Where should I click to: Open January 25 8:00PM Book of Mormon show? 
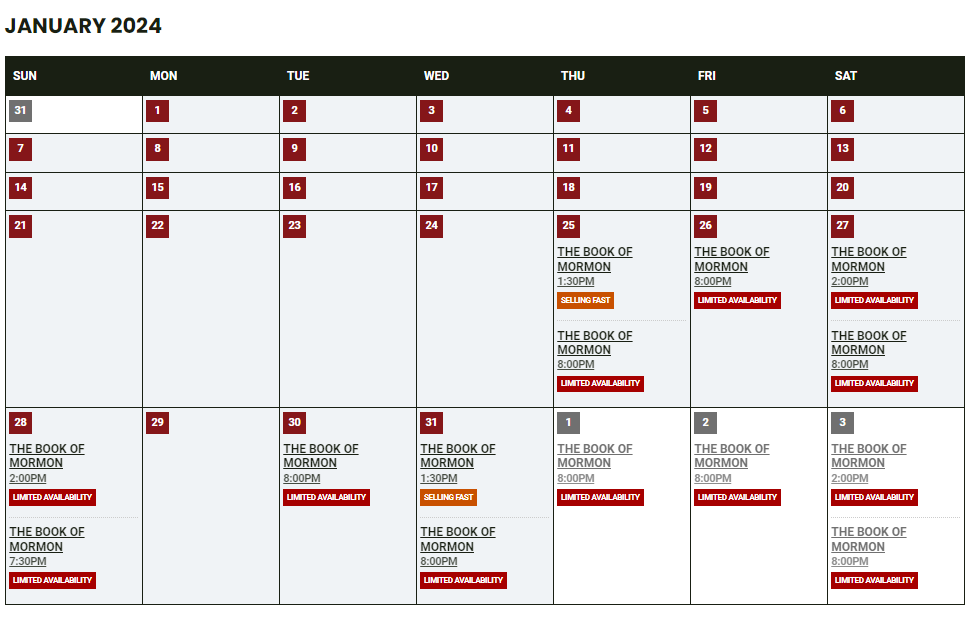594,343
